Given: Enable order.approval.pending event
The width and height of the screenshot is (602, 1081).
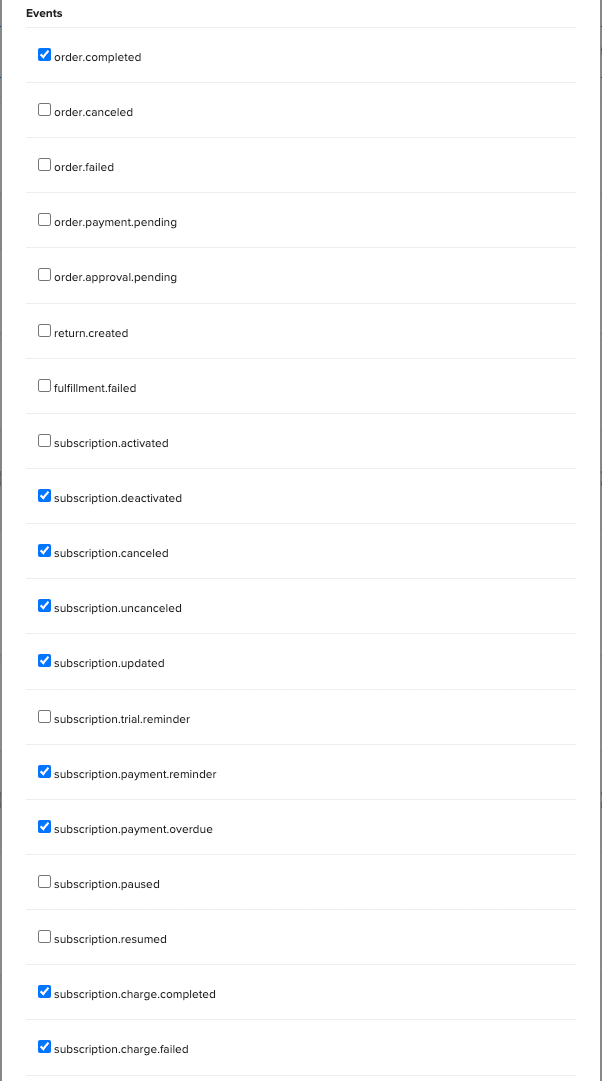Looking at the screenshot, I should coord(44,275).
